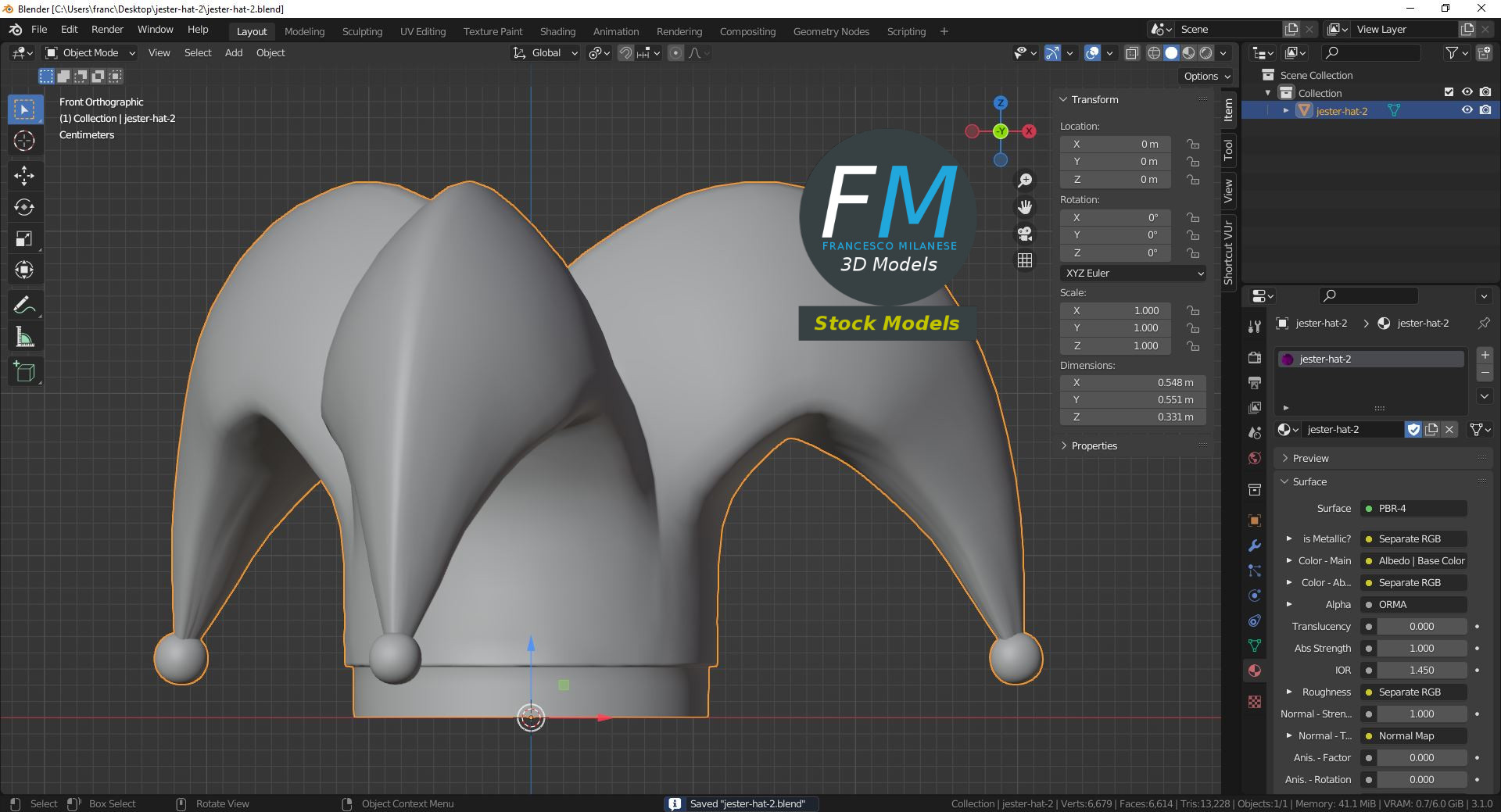Toggle camera view with the camera icon
1501x812 pixels.
pos(1025,234)
